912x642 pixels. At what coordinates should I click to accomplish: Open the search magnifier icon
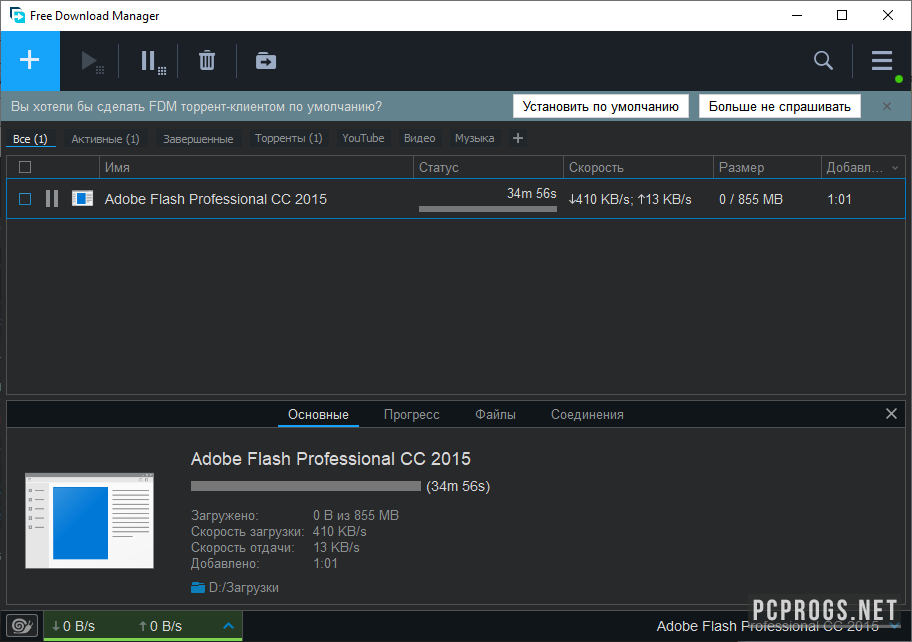[823, 61]
